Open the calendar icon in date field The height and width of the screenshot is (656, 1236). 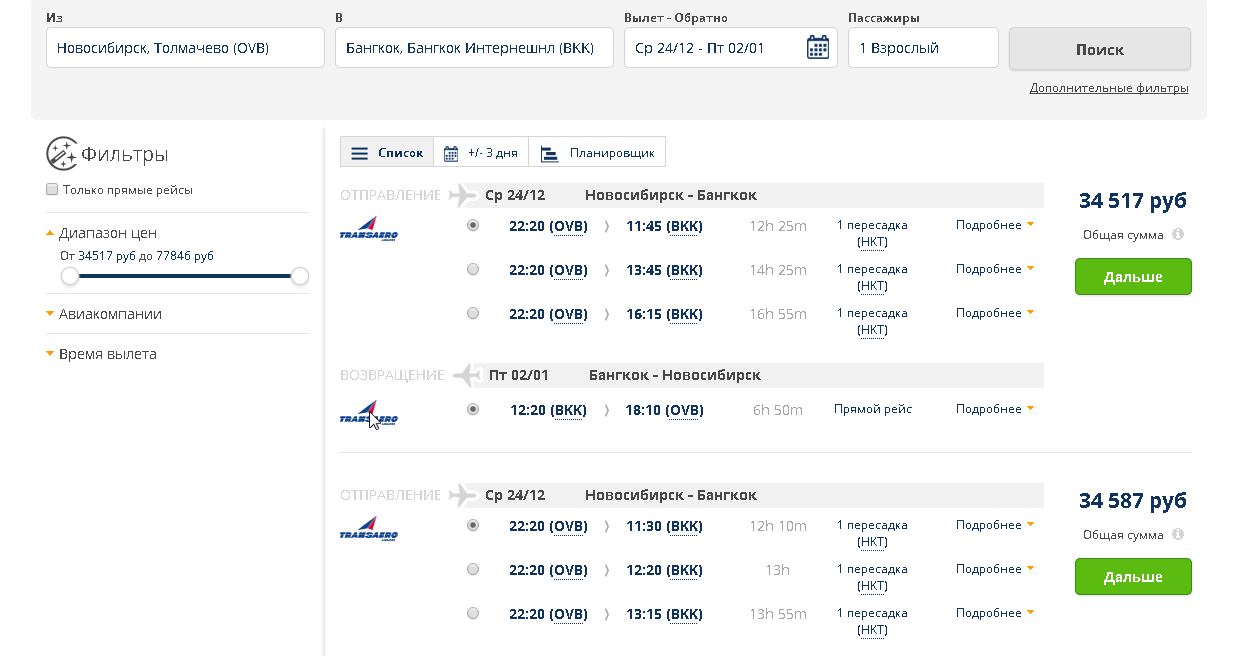point(818,47)
